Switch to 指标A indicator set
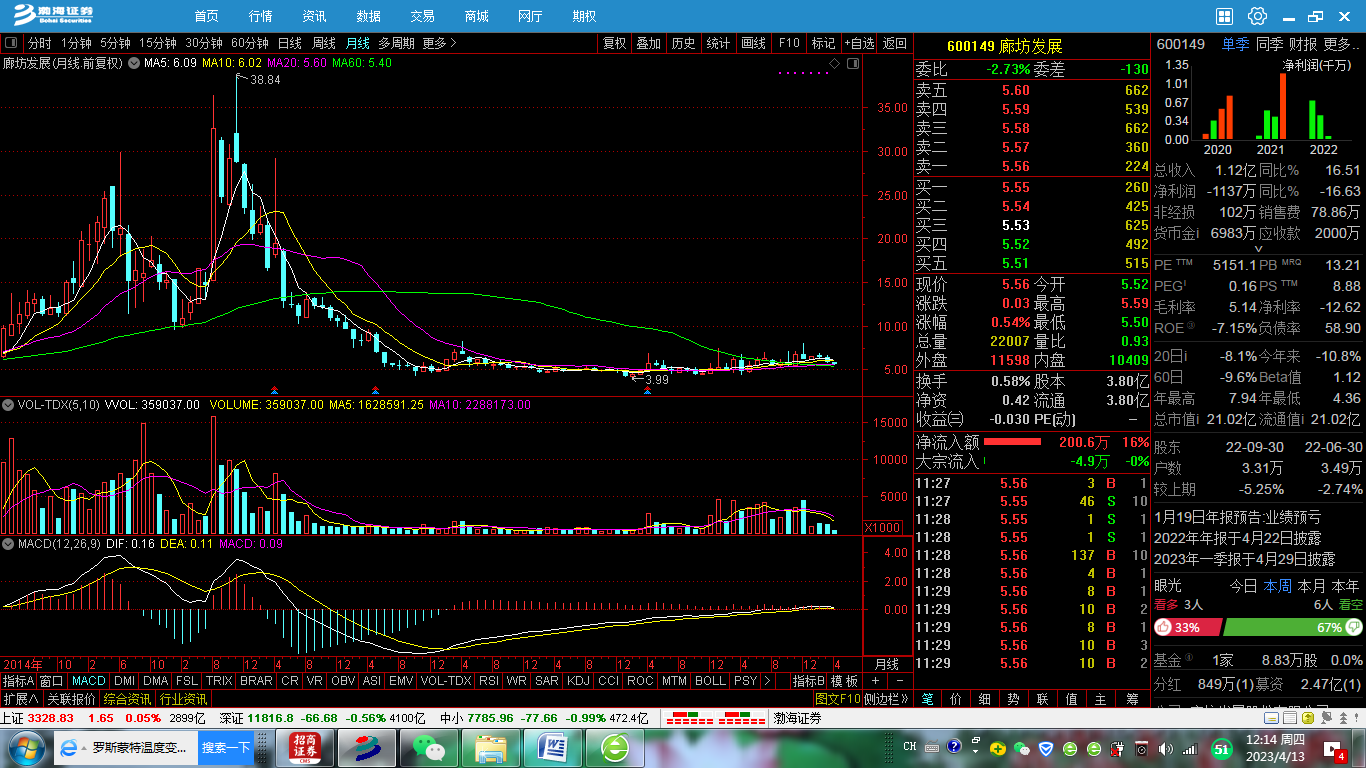This screenshot has height=768, width=1366. (x=18, y=681)
